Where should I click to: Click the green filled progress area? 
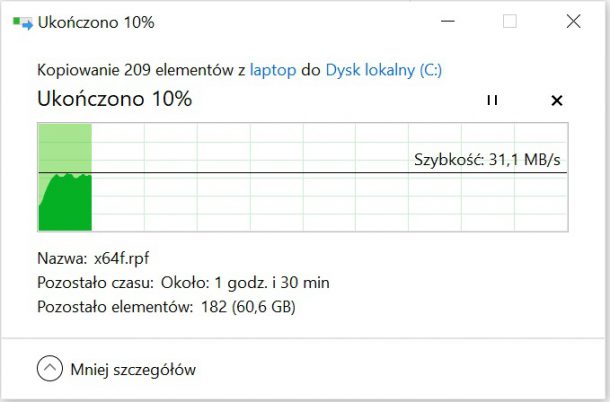[x=65, y=202]
